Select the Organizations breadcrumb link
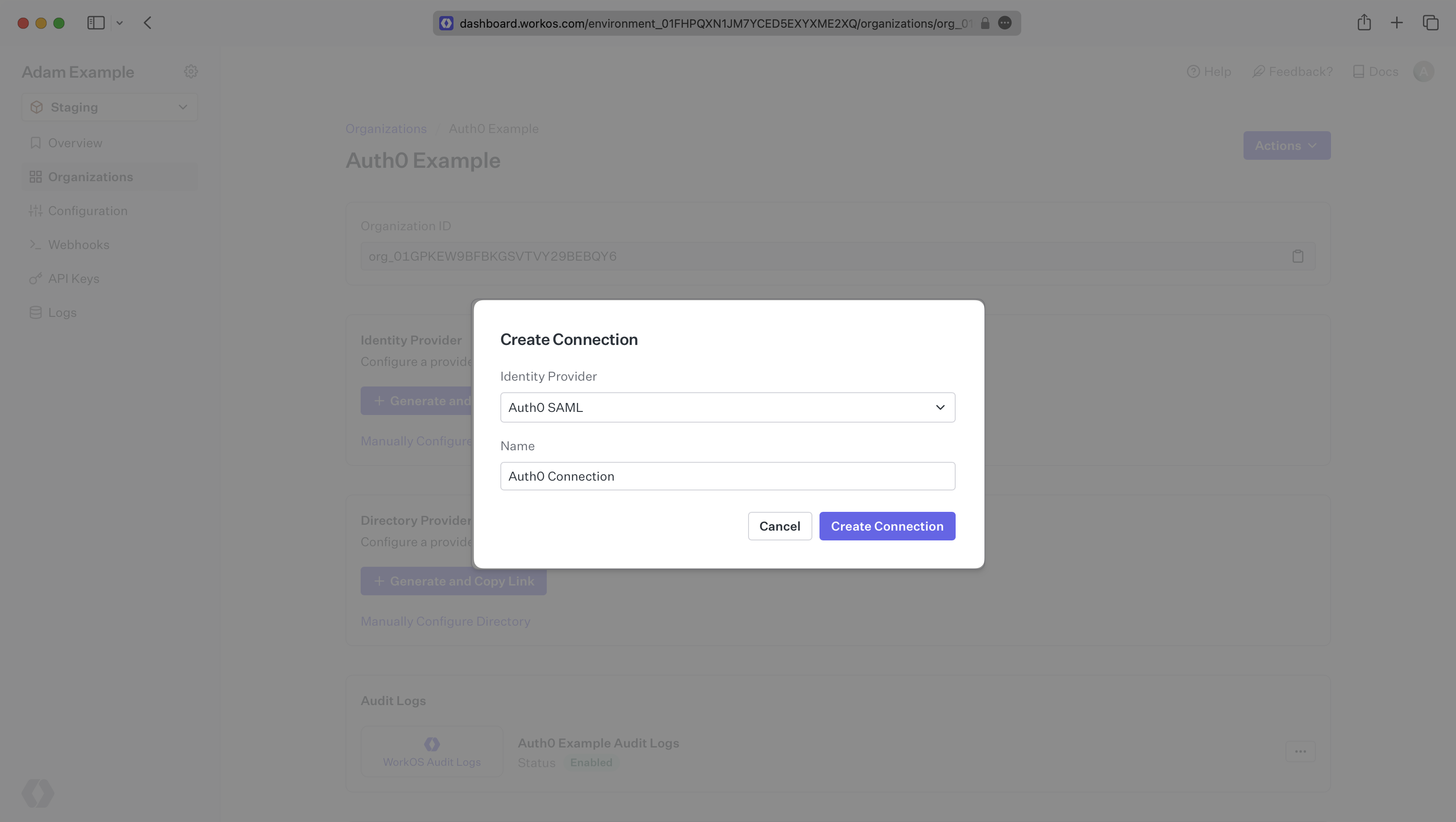 (387, 128)
